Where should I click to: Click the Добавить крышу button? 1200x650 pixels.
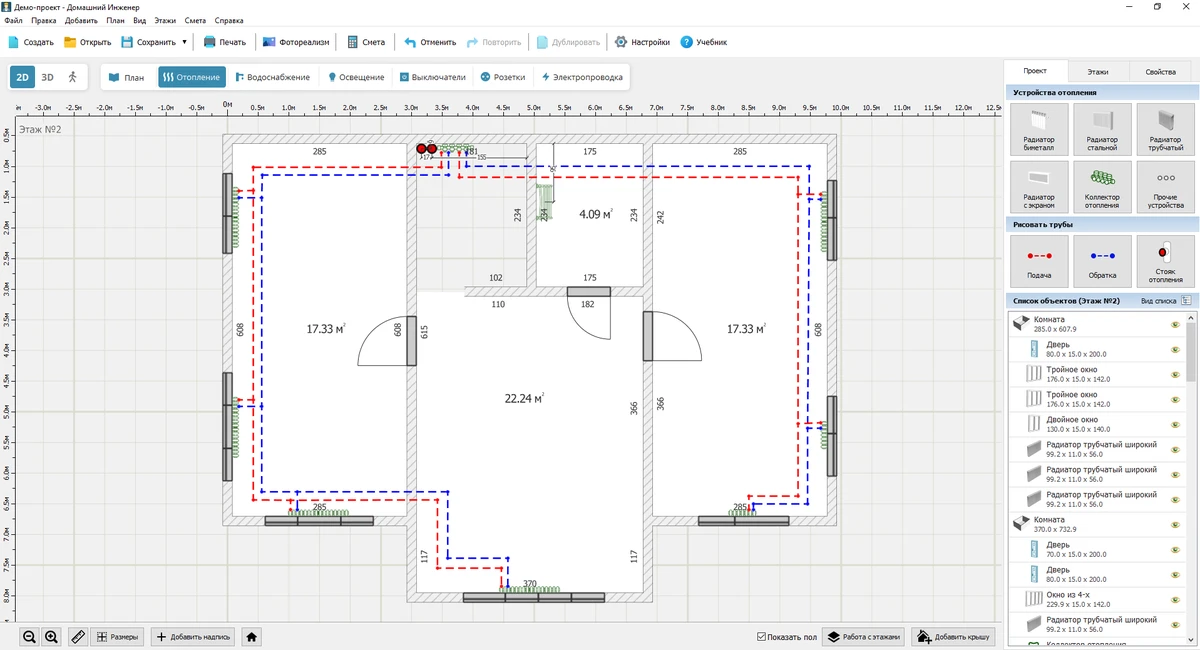point(954,636)
